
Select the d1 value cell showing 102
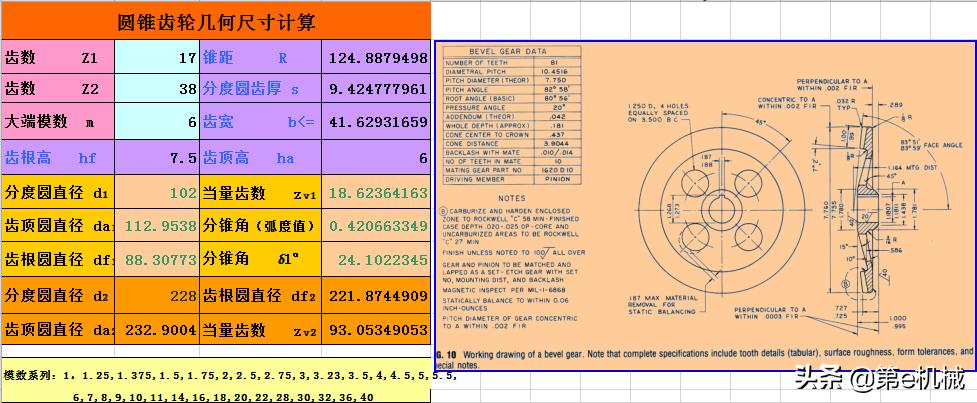point(157,192)
